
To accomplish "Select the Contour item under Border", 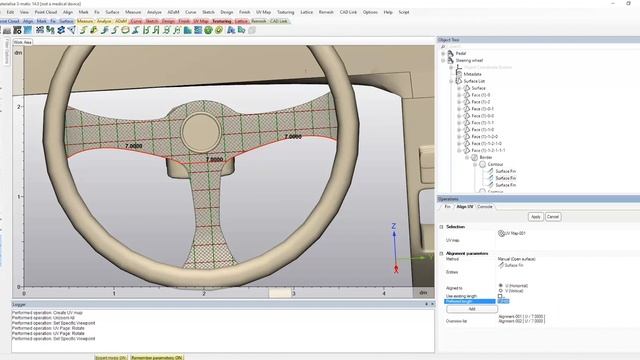I will (x=495, y=164).
